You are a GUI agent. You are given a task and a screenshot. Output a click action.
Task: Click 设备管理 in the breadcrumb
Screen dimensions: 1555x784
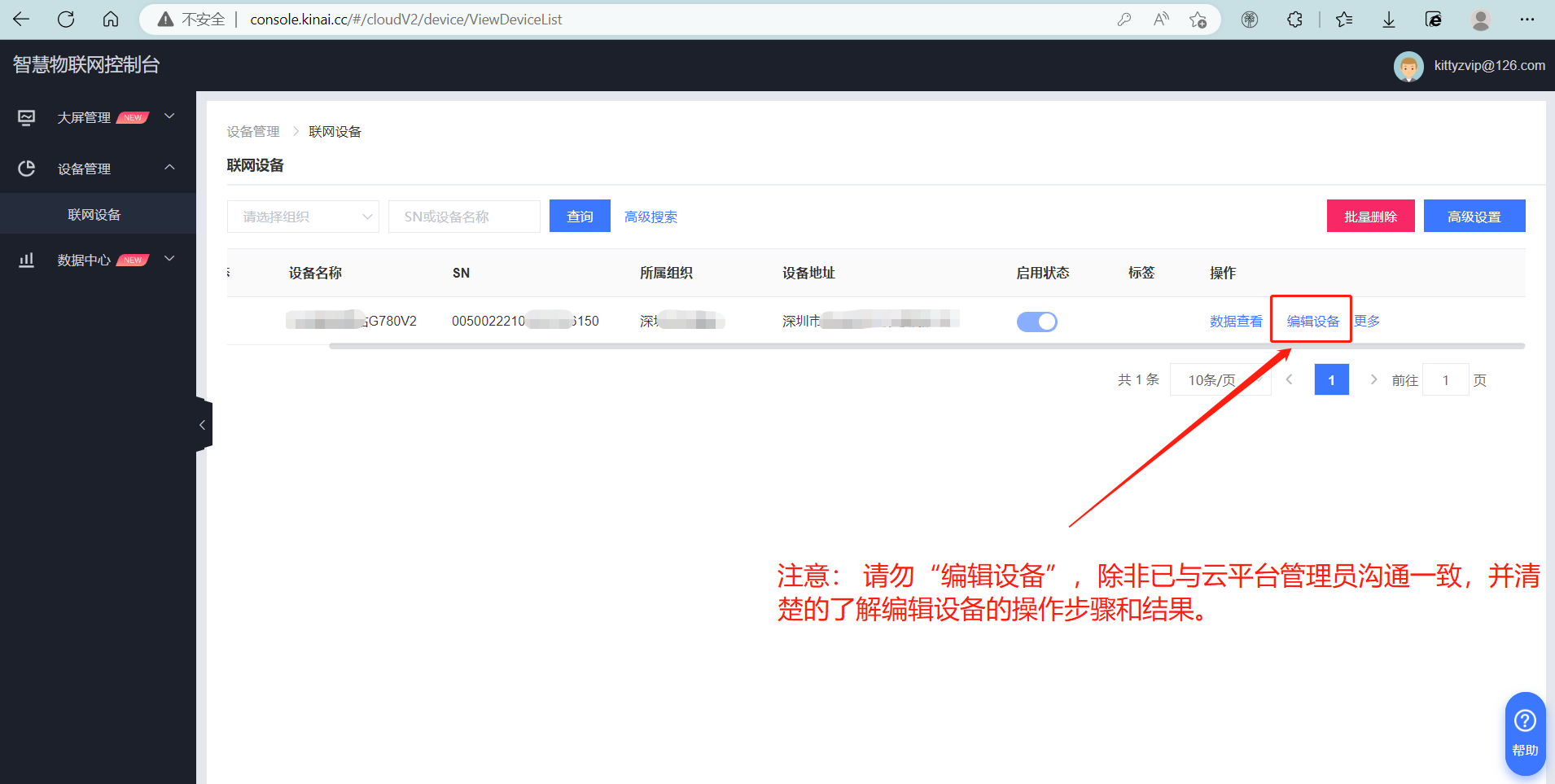coord(253,132)
